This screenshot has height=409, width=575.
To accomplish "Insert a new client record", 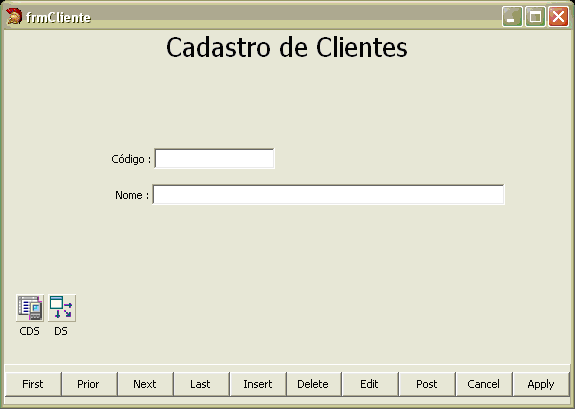I will pyautogui.click(x=258, y=384).
